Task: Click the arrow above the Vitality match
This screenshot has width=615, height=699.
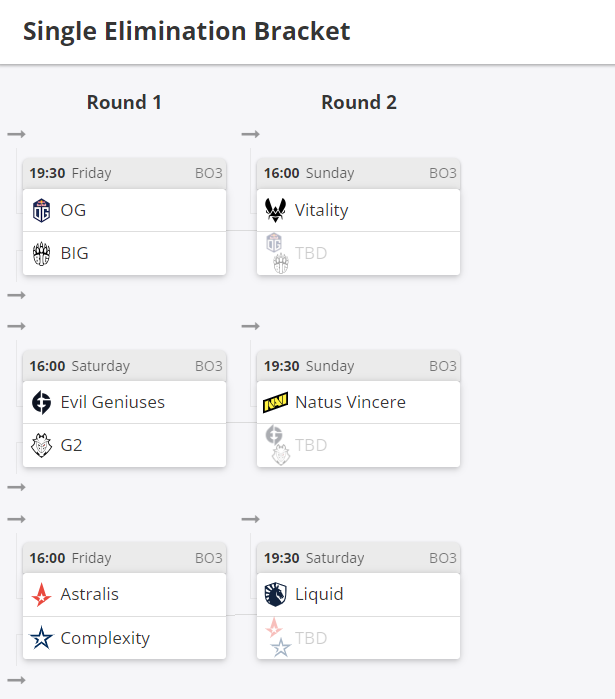Action: (250, 134)
